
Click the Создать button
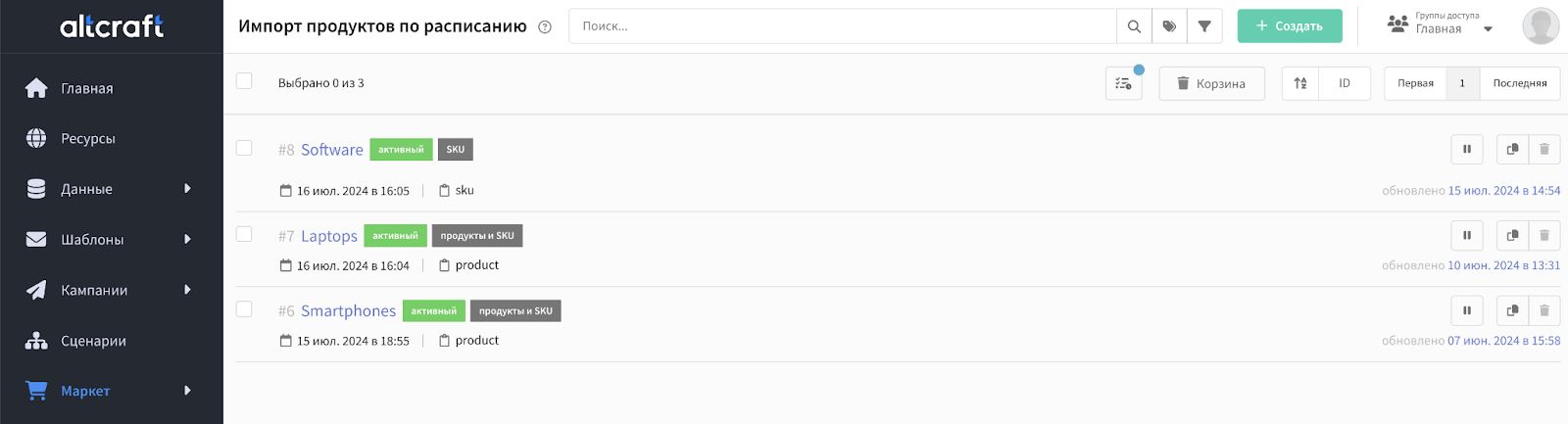point(1290,26)
